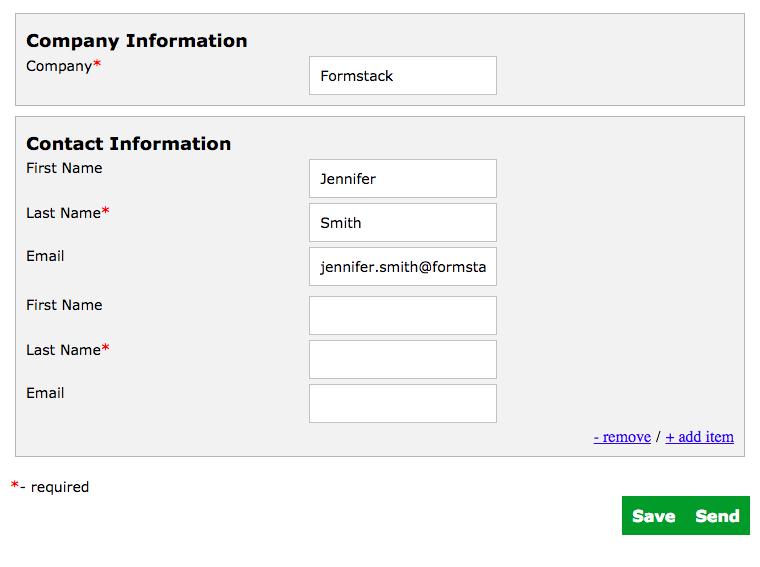Click the Last Name label beside empty field

[63, 350]
